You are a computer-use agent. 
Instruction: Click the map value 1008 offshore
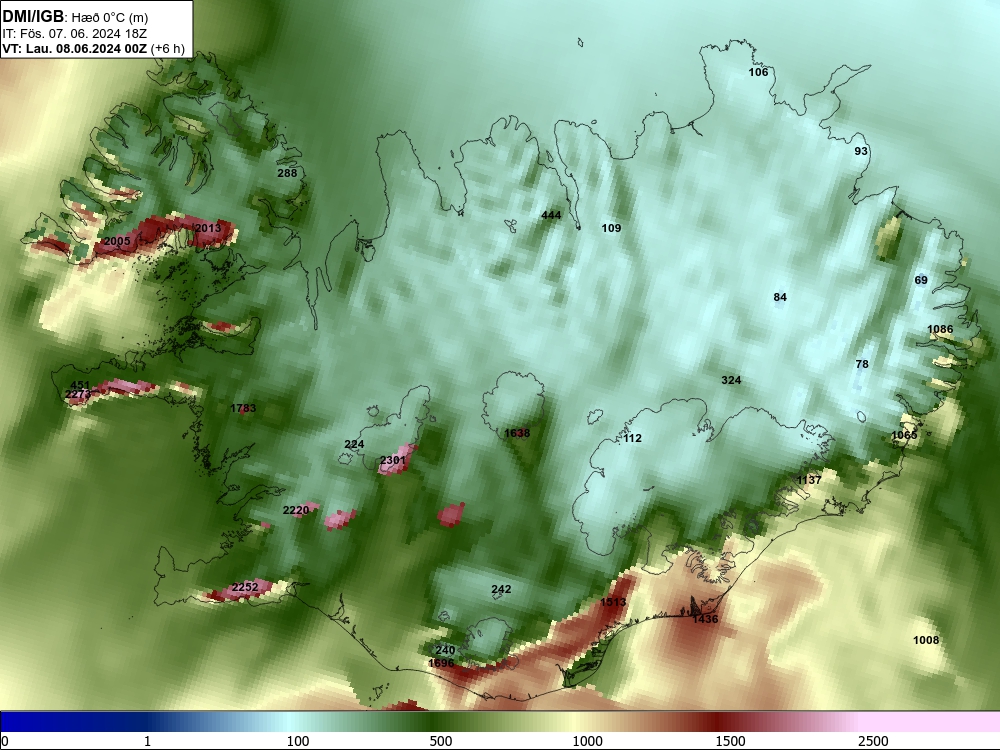(926, 640)
